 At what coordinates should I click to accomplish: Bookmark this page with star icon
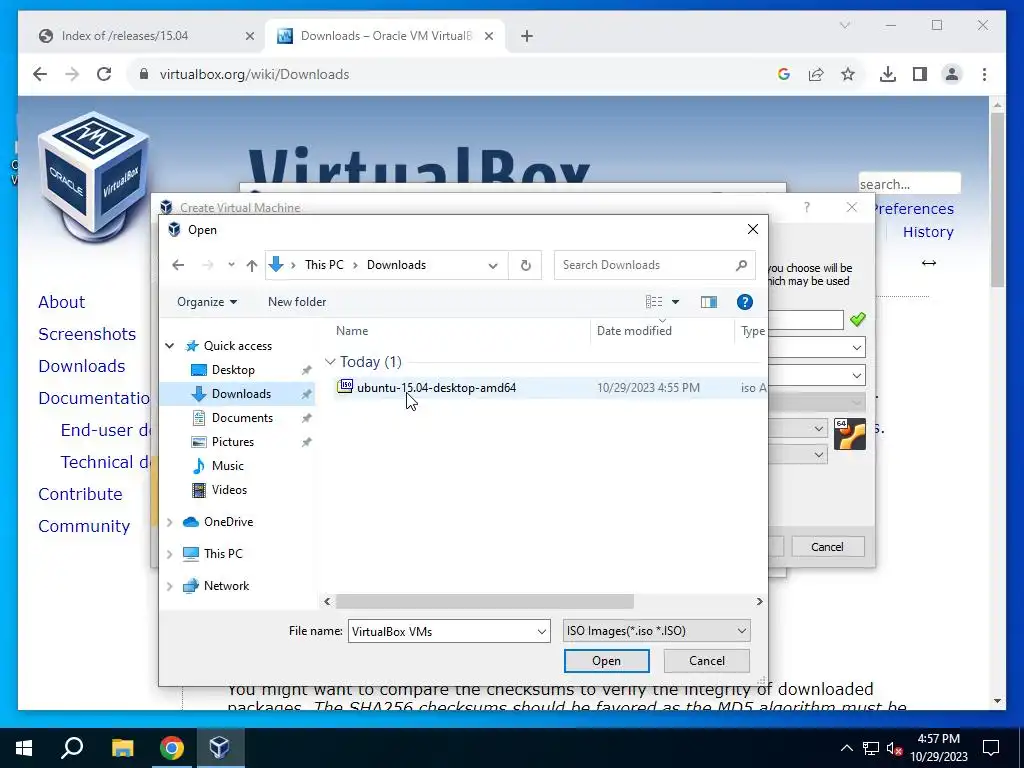848,74
